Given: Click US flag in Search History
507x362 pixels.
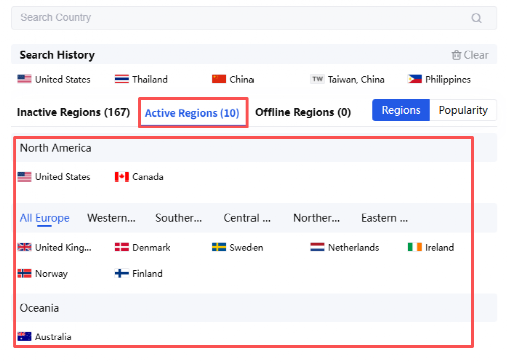Looking at the screenshot, I should tap(24, 79).
